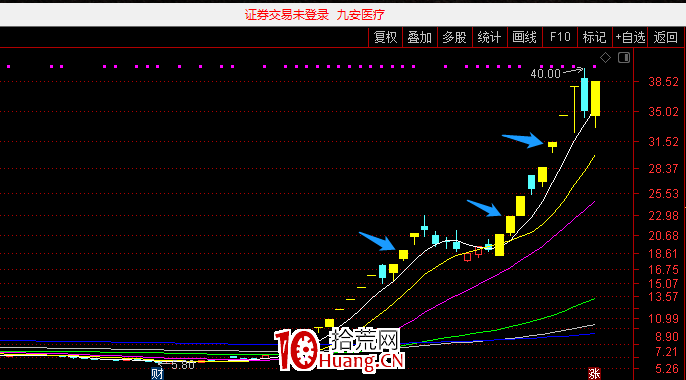Image resolution: width=686 pixels, height=380 pixels.
Task: Open the 复权 price adjustment option
Action: point(385,37)
